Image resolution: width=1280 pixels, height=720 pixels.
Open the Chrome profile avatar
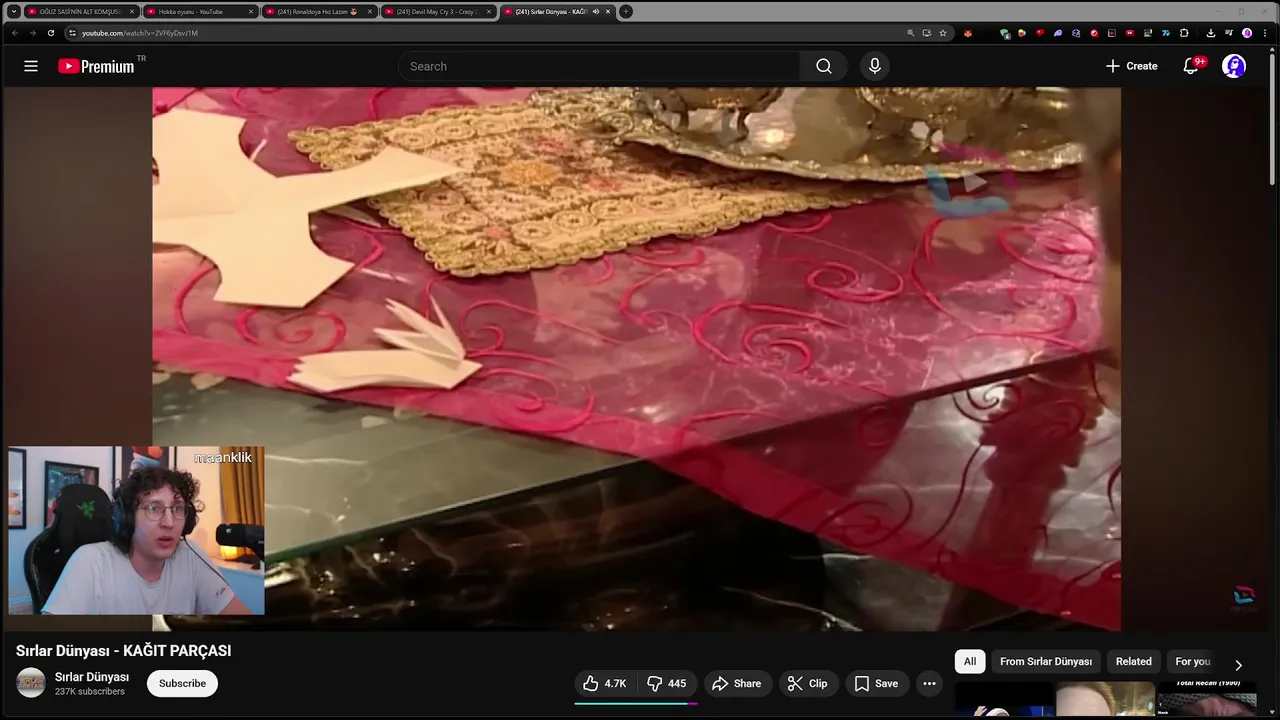[x=1247, y=33]
